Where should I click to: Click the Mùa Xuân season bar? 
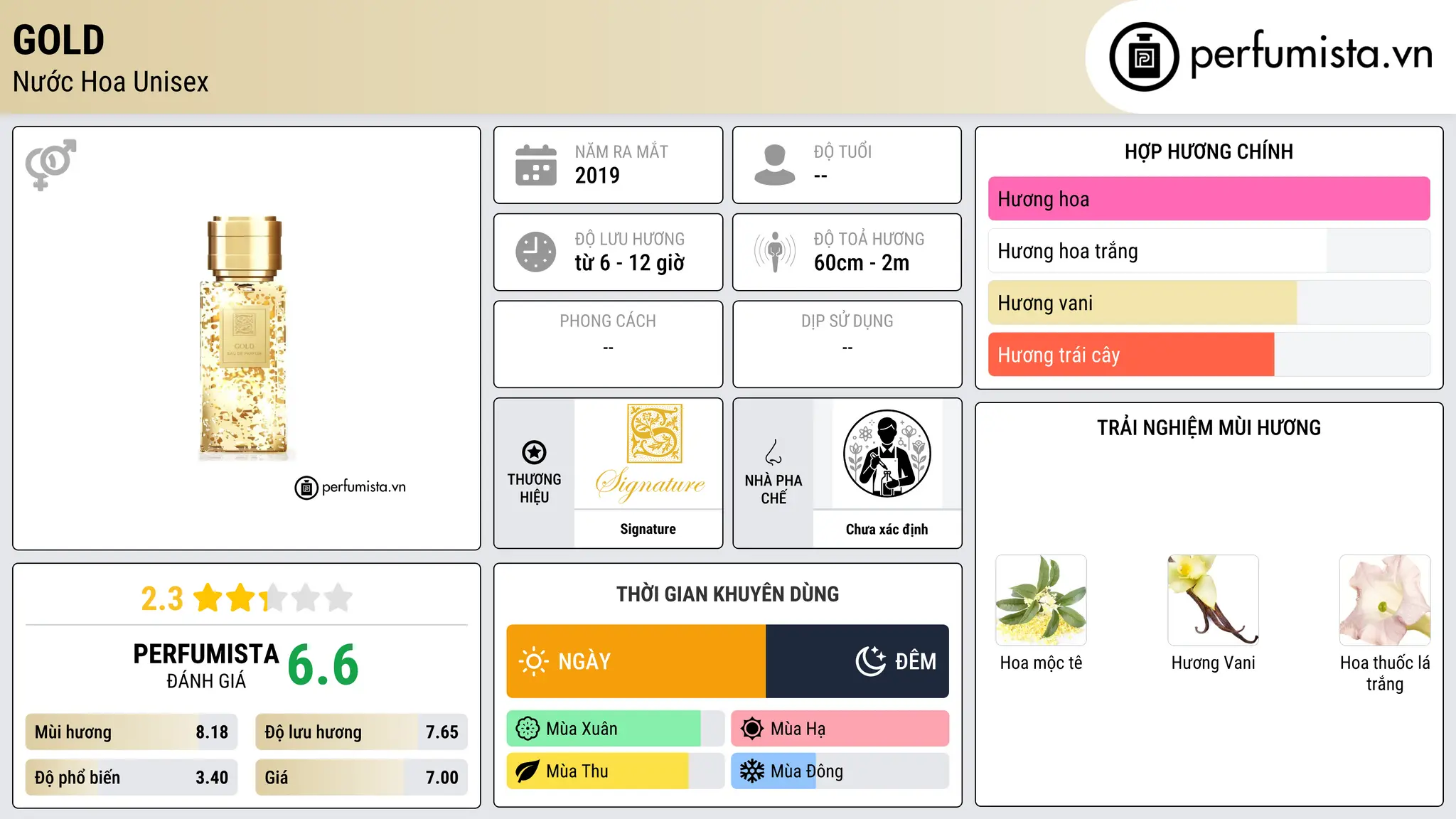(x=616, y=729)
